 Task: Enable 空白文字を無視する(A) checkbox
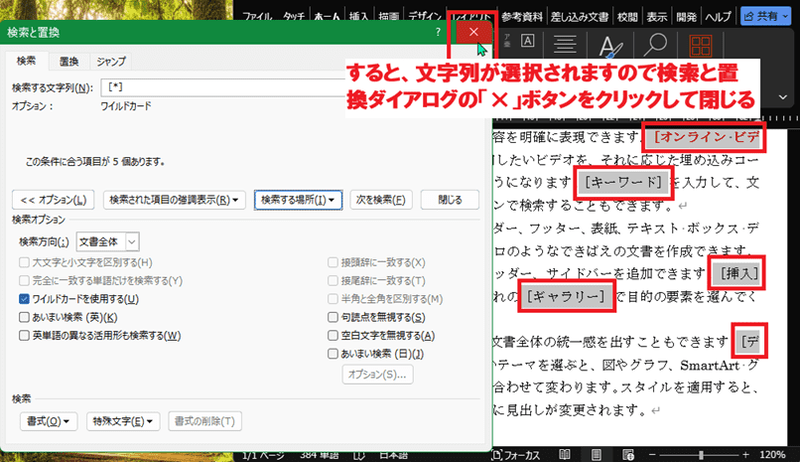click(x=333, y=336)
